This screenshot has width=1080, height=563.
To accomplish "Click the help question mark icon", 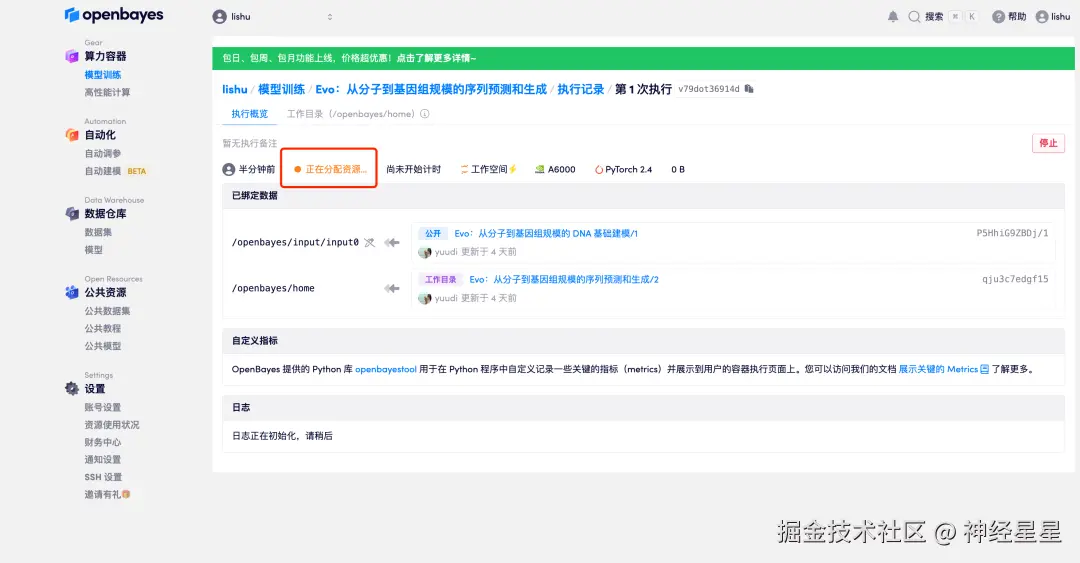I will point(998,17).
